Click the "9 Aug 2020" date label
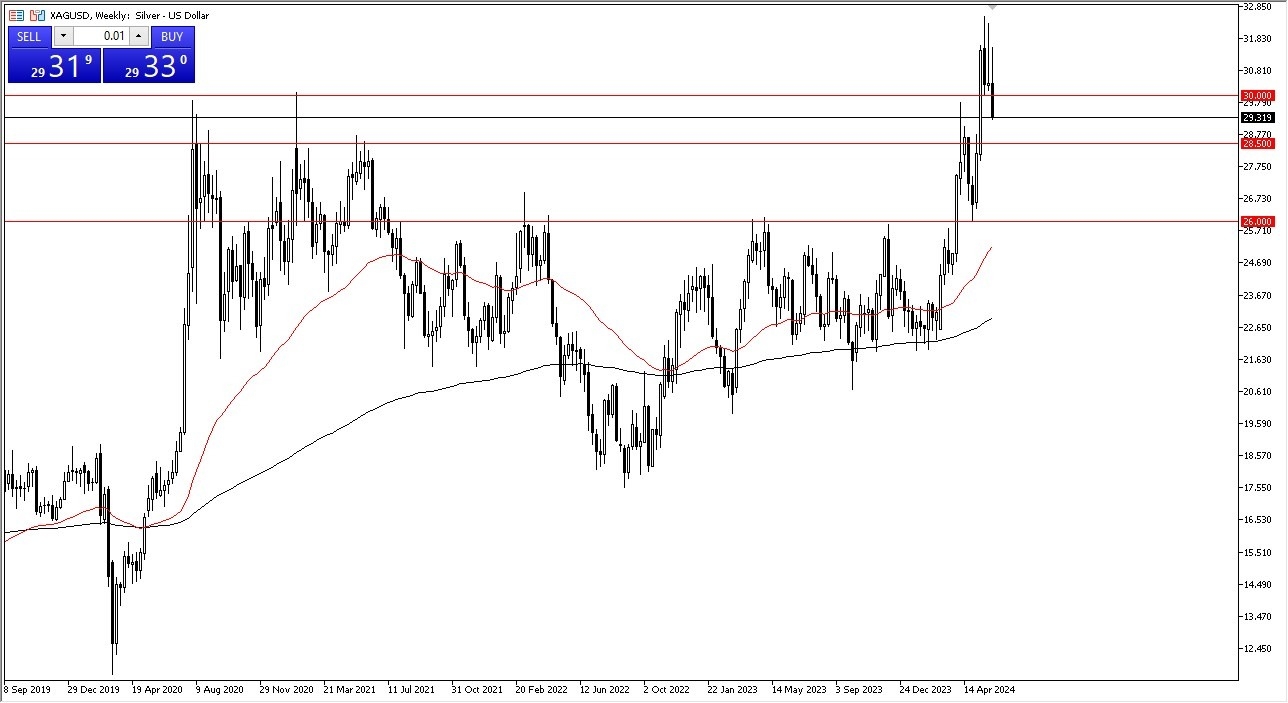Screen dimensions: 1288x703 tap(220, 689)
